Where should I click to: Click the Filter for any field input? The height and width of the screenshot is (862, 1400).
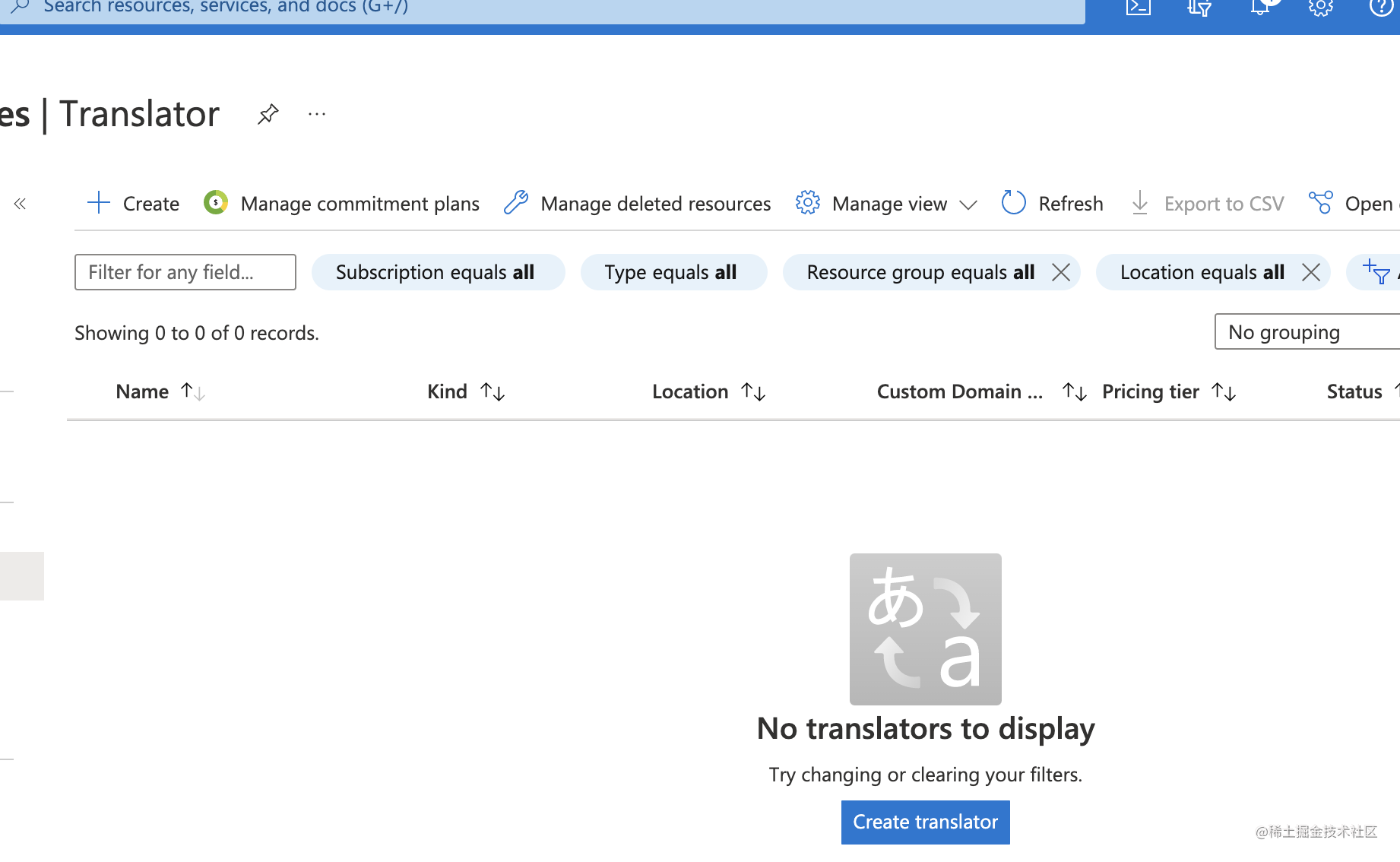[x=185, y=271]
